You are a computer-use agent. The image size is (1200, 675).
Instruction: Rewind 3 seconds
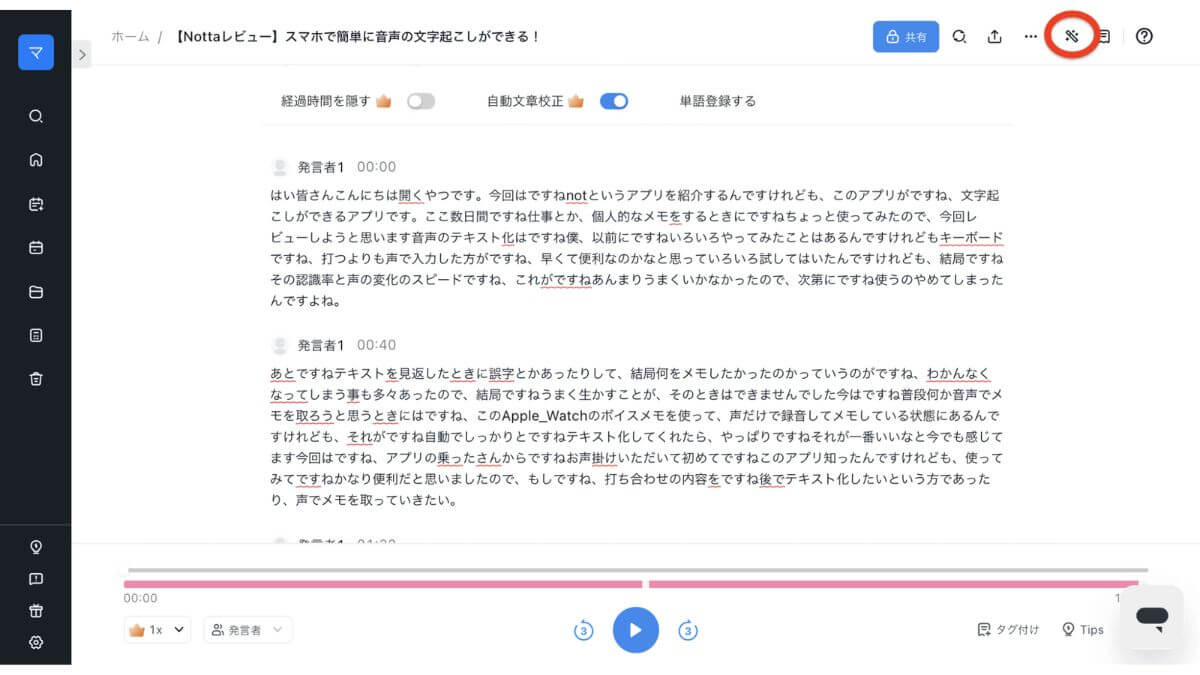(x=584, y=630)
